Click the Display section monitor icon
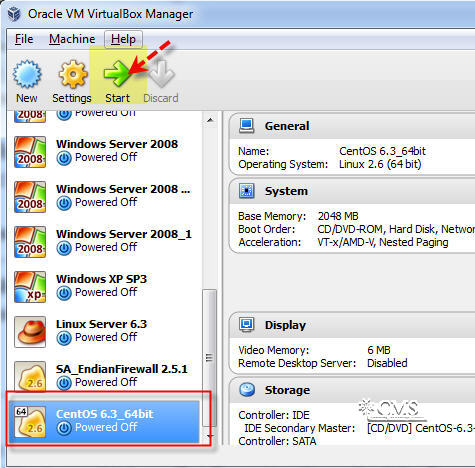Image resolution: width=475 pixels, height=468 pixels. [x=247, y=325]
